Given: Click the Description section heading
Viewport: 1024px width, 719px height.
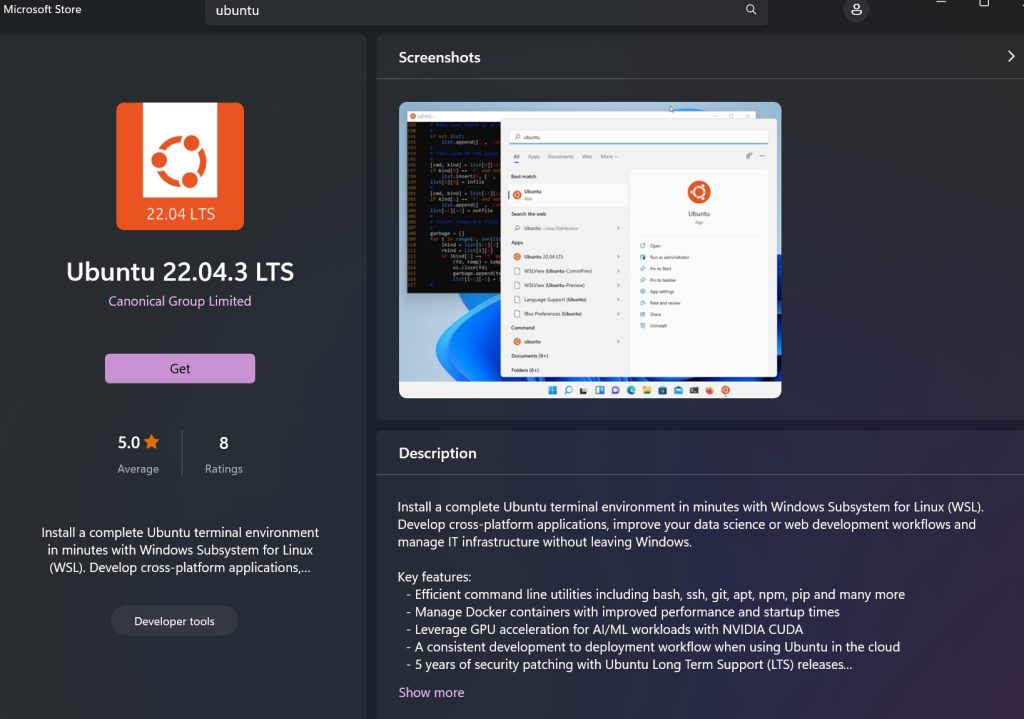Looking at the screenshot, I should pos(437,453).
